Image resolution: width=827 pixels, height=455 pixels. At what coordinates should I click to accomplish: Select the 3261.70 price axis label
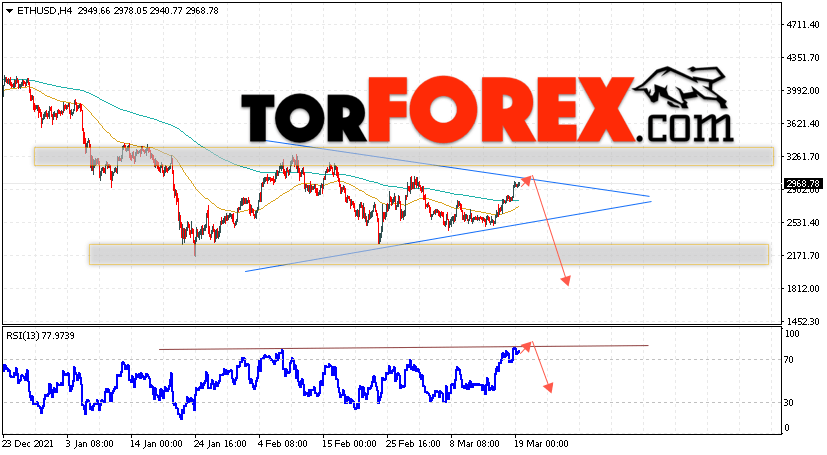point(802,157)
